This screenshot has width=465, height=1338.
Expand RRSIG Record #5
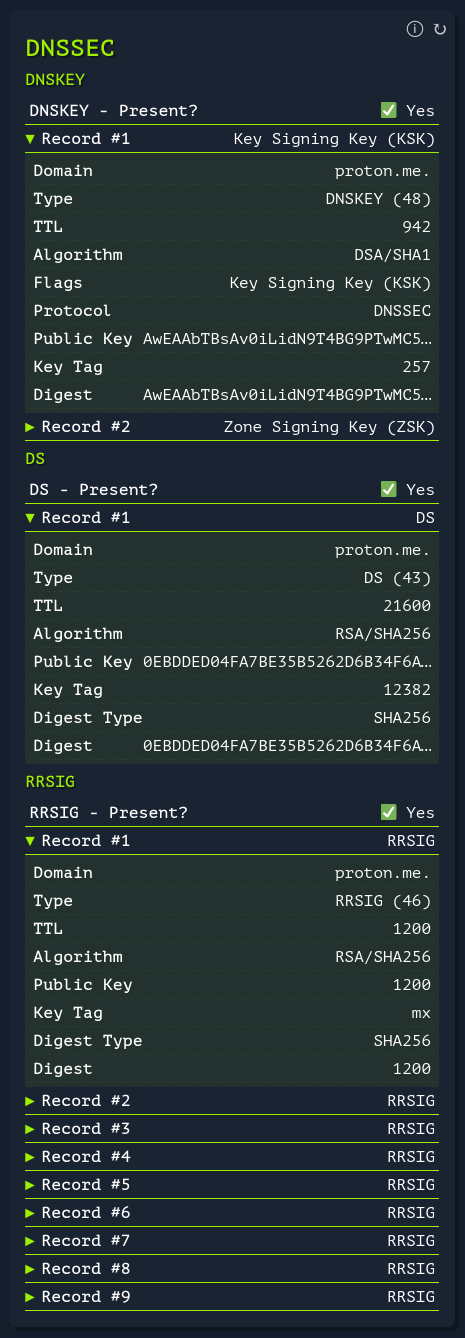tap(232, 1185)
